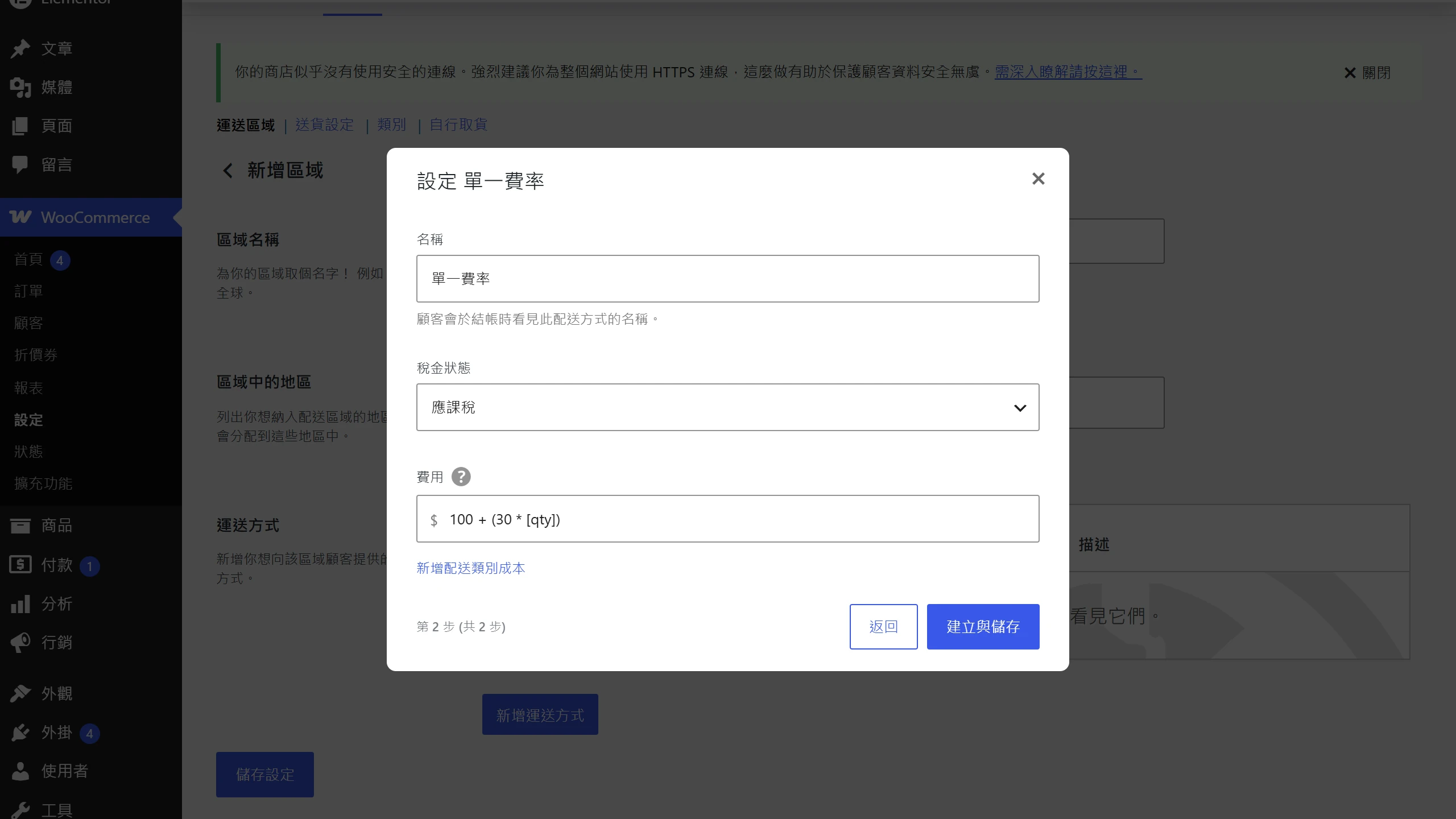This screenshot has height=819, width=1456.
Task: Switch to 自行取貨 section link
Action: tap(458, 125)
